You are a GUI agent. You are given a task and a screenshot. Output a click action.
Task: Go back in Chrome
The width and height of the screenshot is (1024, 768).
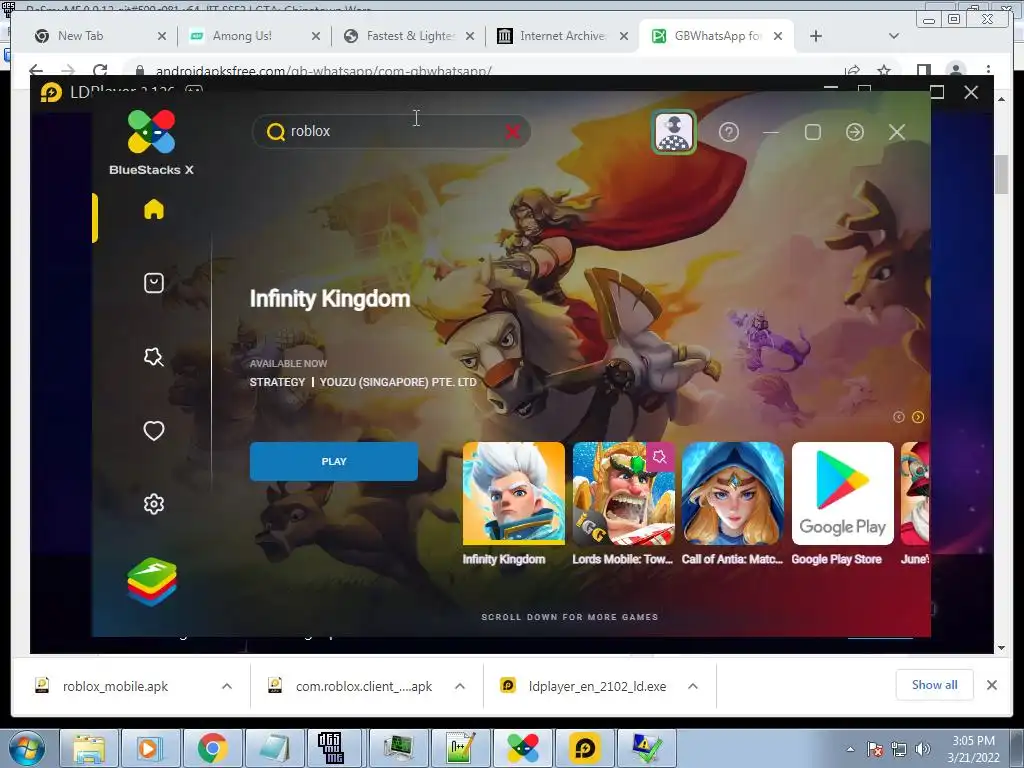[36, 70]
